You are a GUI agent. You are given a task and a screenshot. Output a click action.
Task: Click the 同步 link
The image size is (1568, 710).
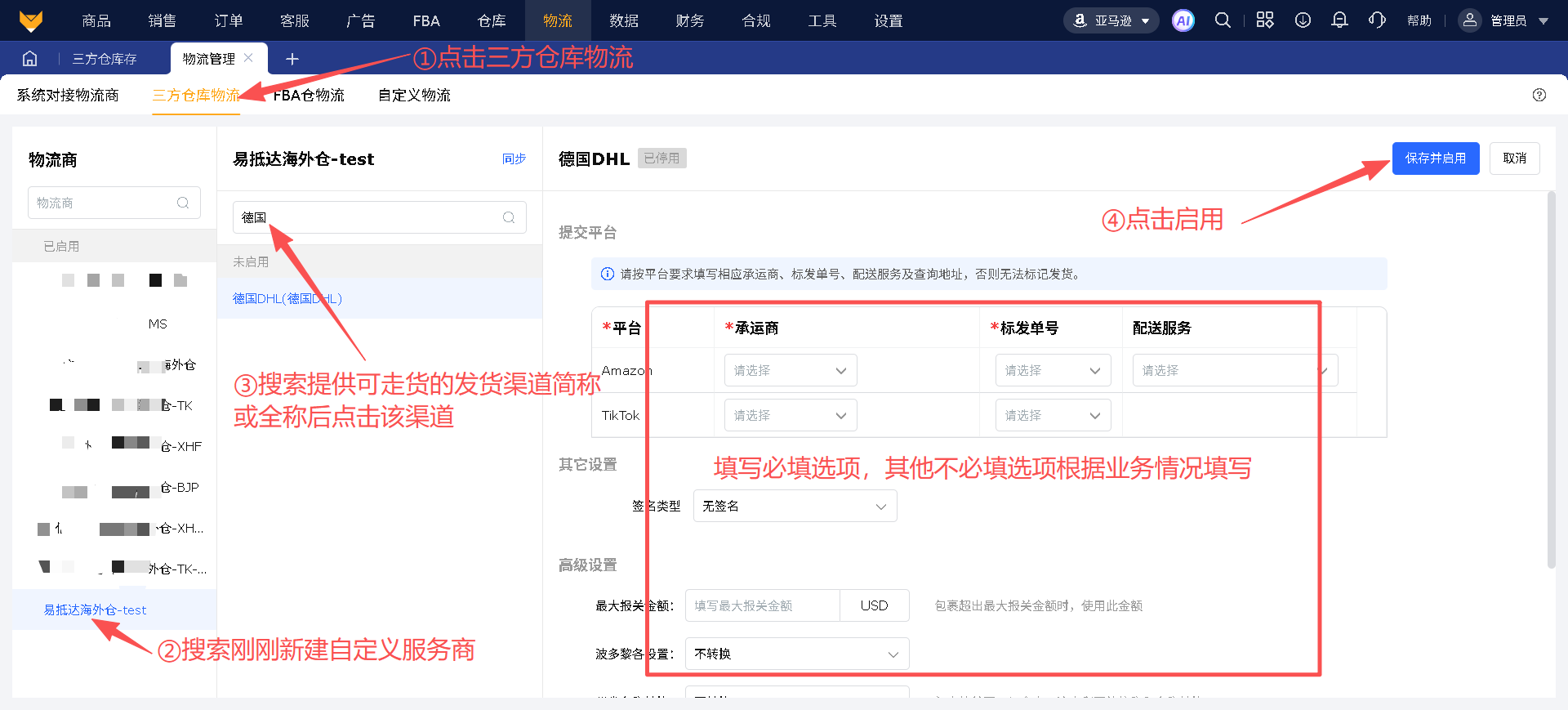(x=514, y=159)
